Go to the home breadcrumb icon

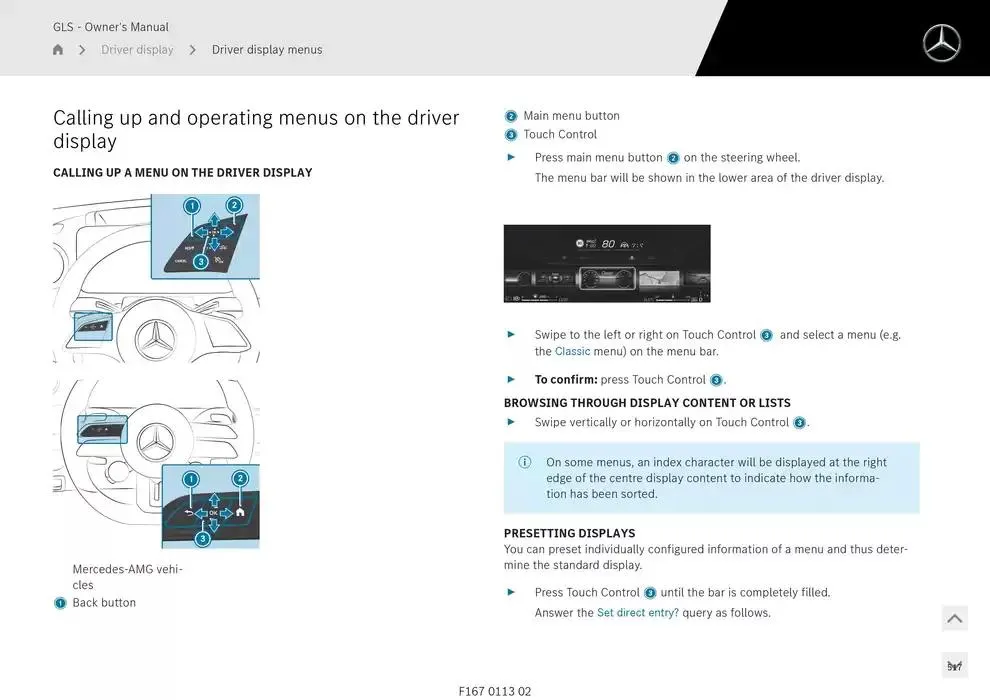(58, 50)
